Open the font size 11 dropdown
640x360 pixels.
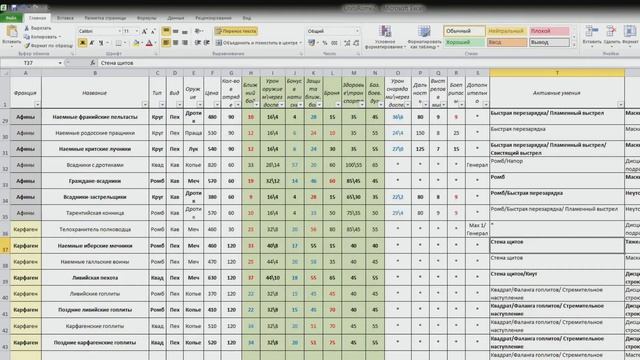(137, 31)
